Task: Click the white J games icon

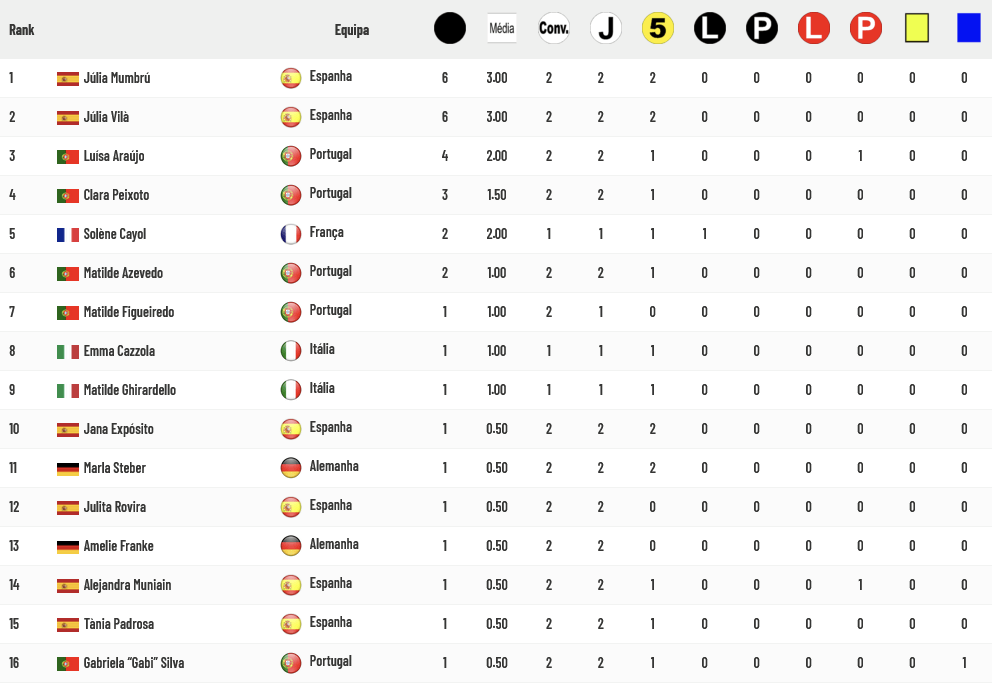Action: tap(605, 28)
